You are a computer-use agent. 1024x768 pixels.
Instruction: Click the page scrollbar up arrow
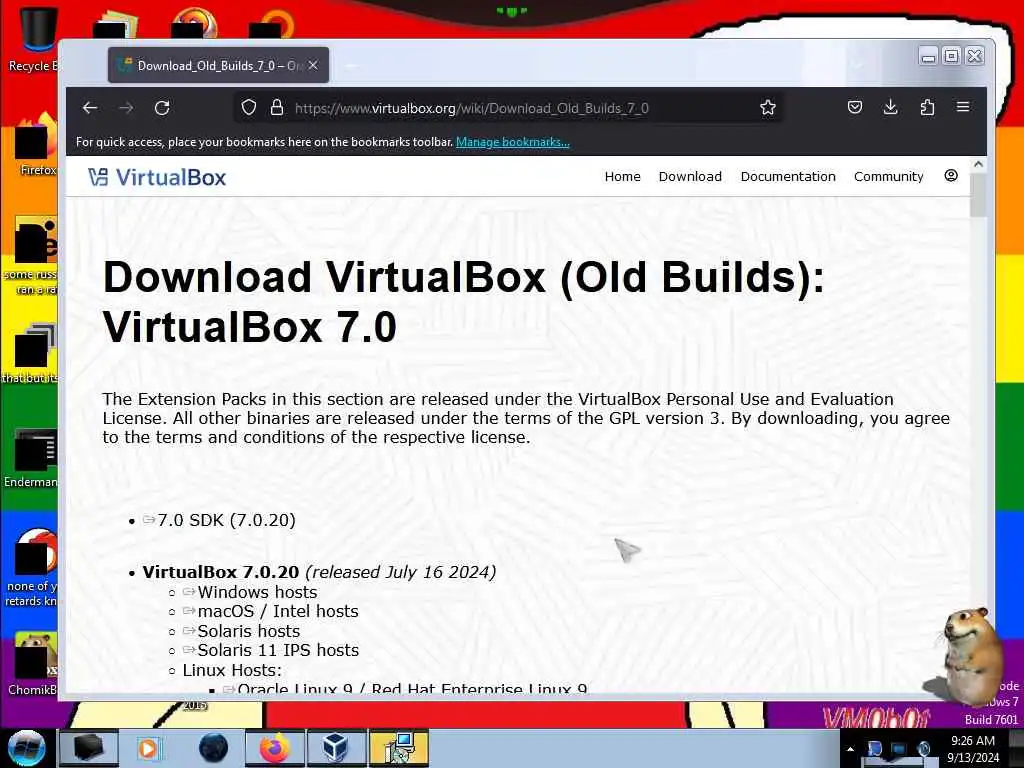point(978,165)
